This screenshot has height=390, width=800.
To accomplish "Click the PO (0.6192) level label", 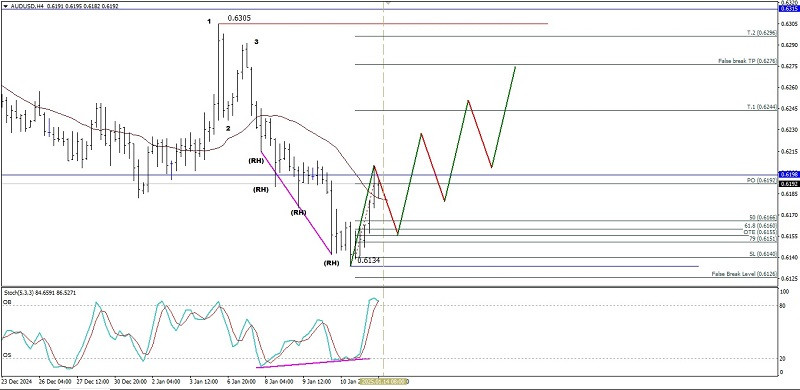I will click(762, 180).
